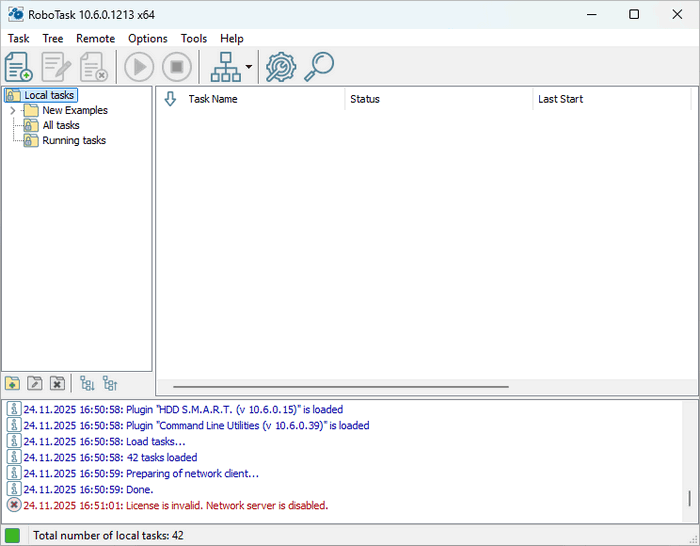The height and width of the screenshot is (546, 700).
Task: Open the Remote menu
Action: (95, 39)
